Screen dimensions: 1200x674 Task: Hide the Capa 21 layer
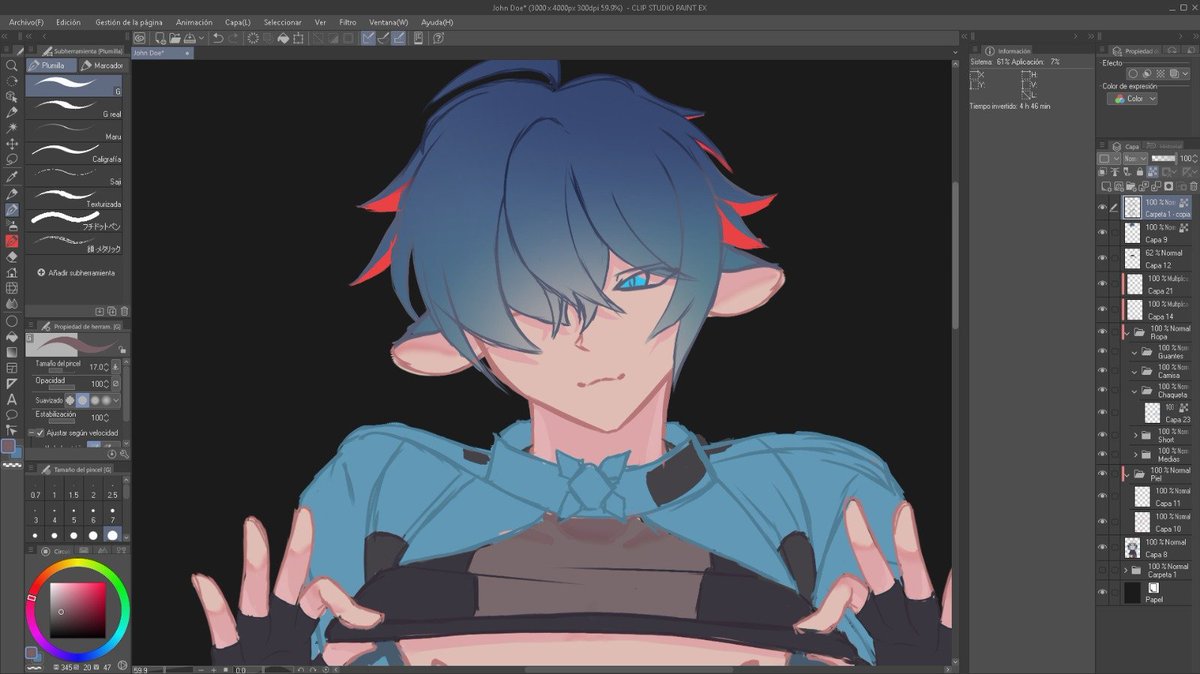click(1103, 284)
